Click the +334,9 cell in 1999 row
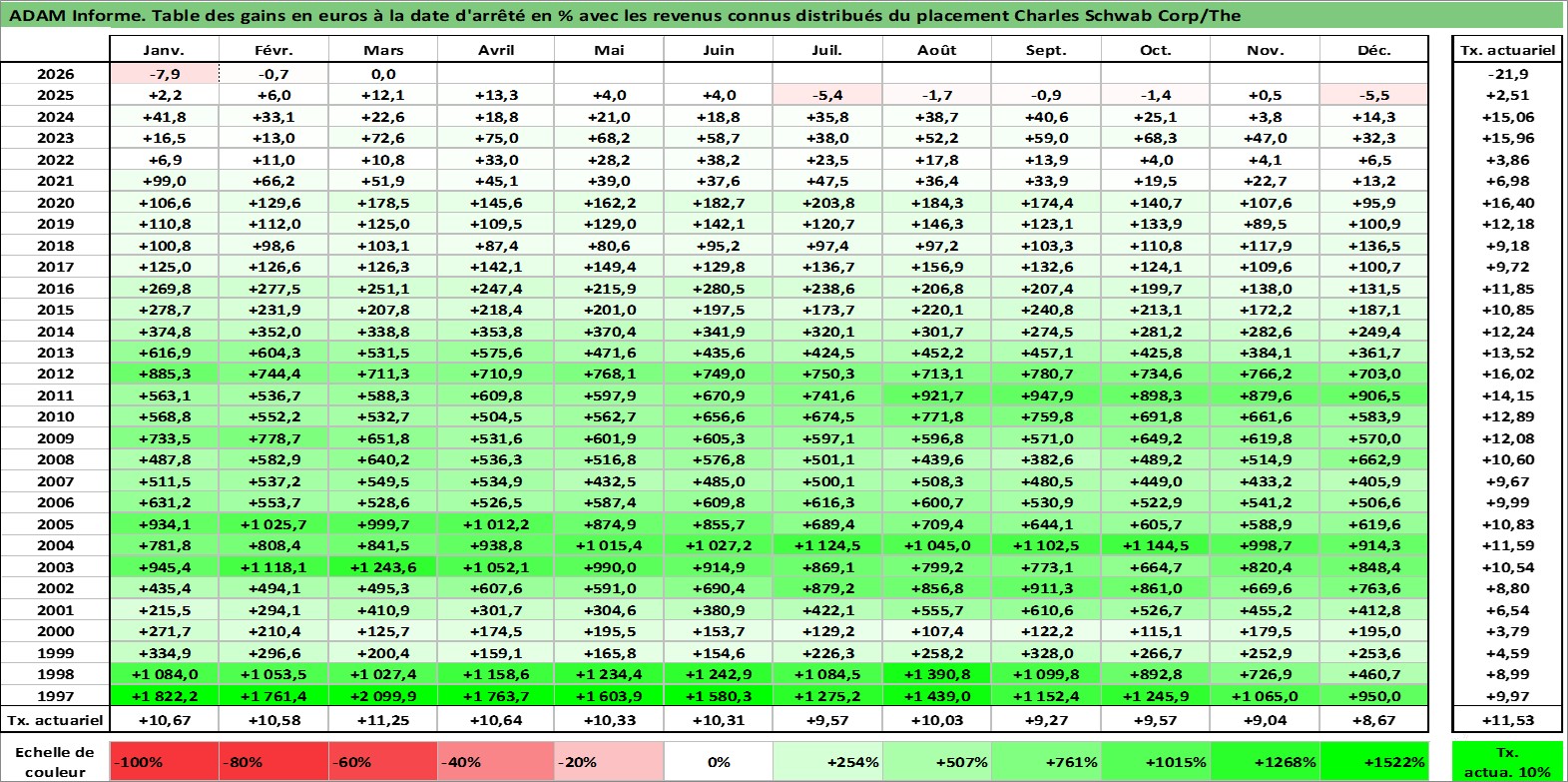This screenshot has height=782, width=1568. pyautogui.click(x=164, y=653)
